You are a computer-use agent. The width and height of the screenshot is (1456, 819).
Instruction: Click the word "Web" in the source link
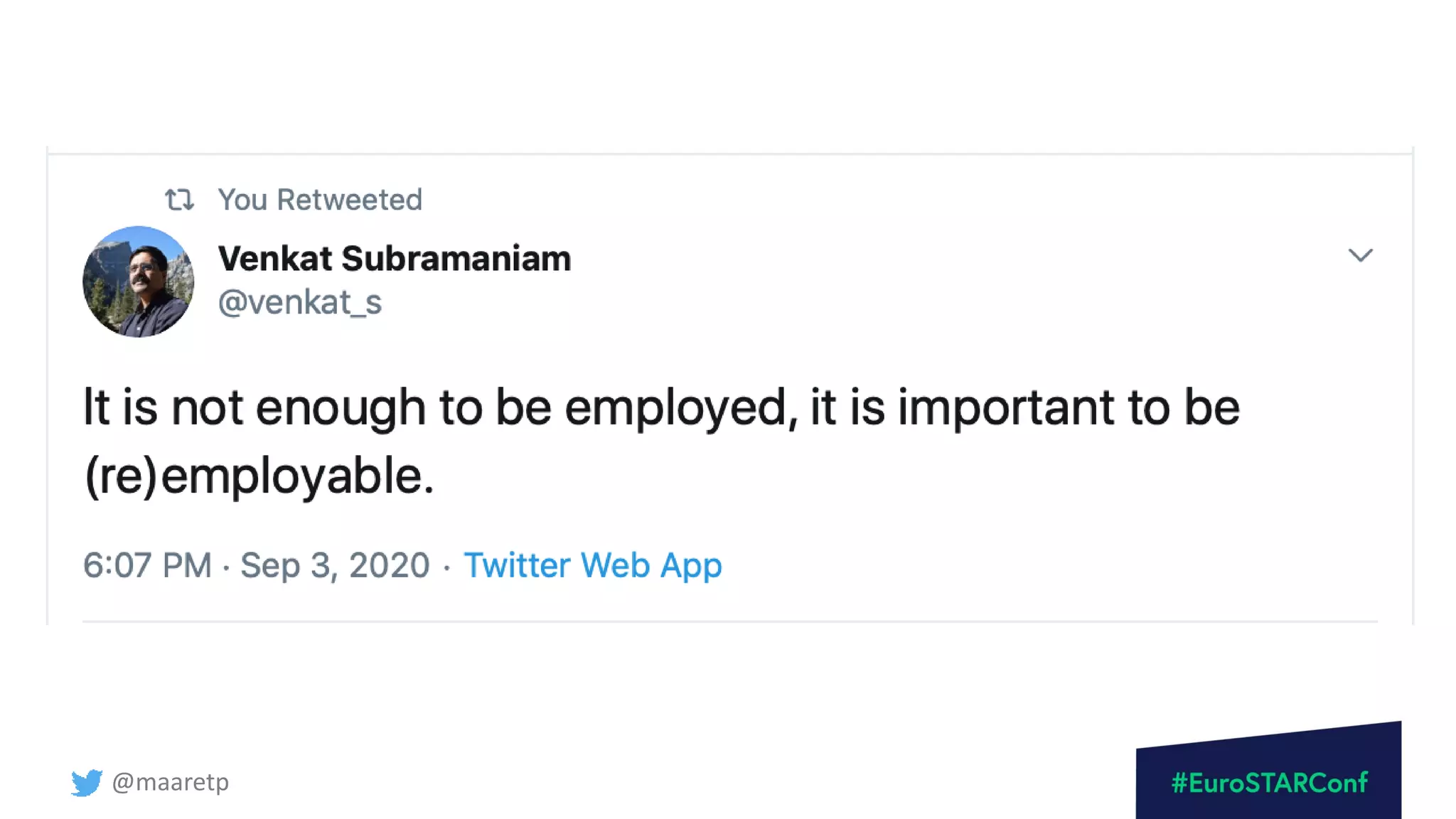tap(615, 566)
